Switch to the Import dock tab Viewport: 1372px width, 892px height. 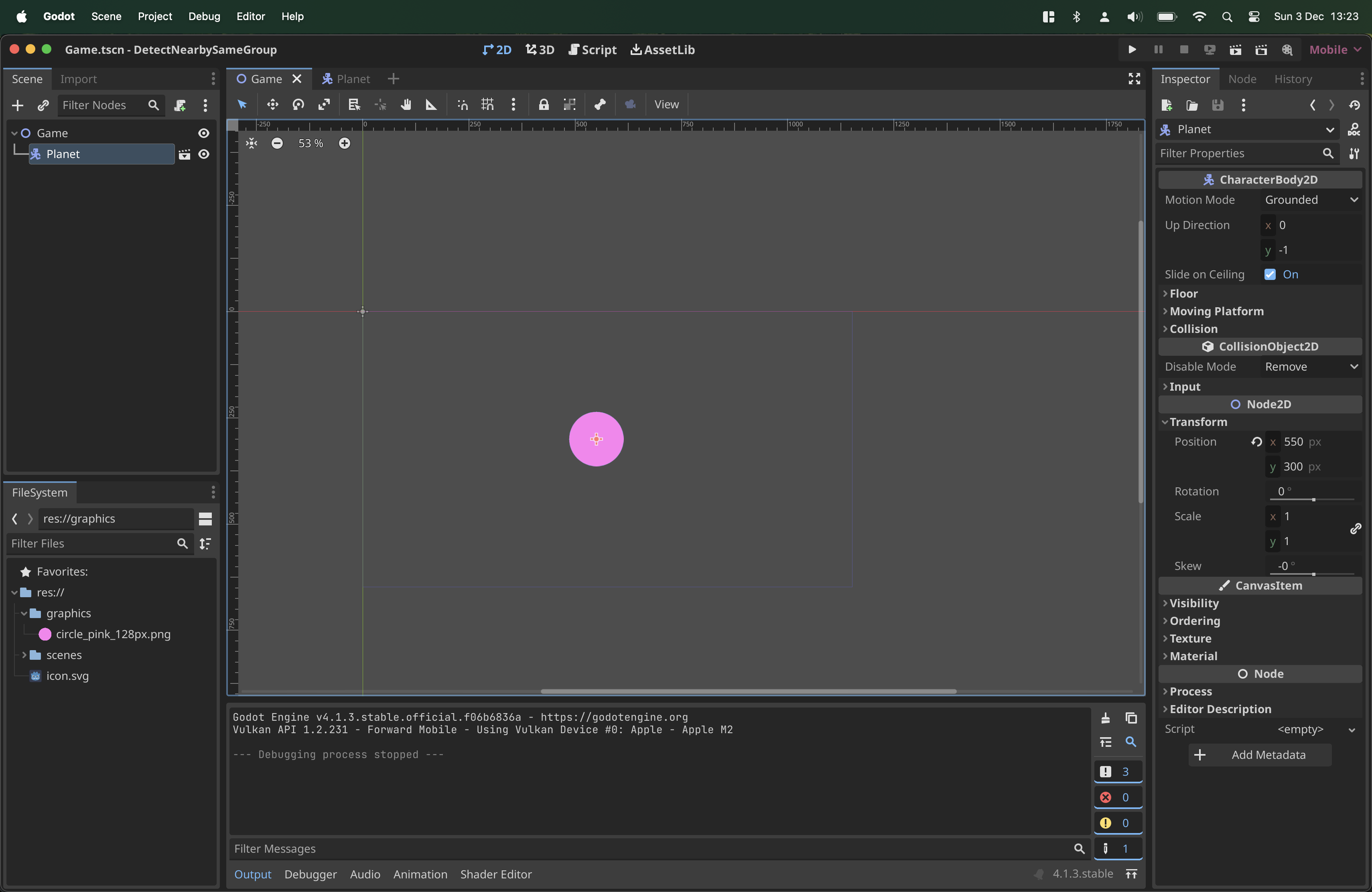[x=78, y=79]
